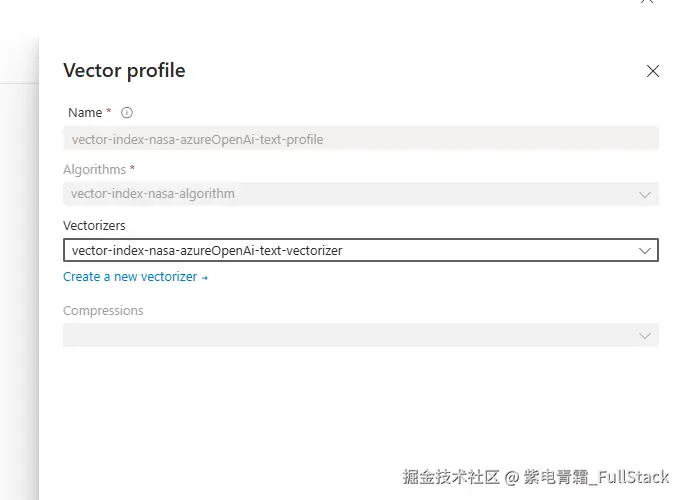Image resolution: width=683 pixels, height=500 pixels.
Task: Click the dimmed background left of panel
Action: pyautogui.click(x=18, y=250)
